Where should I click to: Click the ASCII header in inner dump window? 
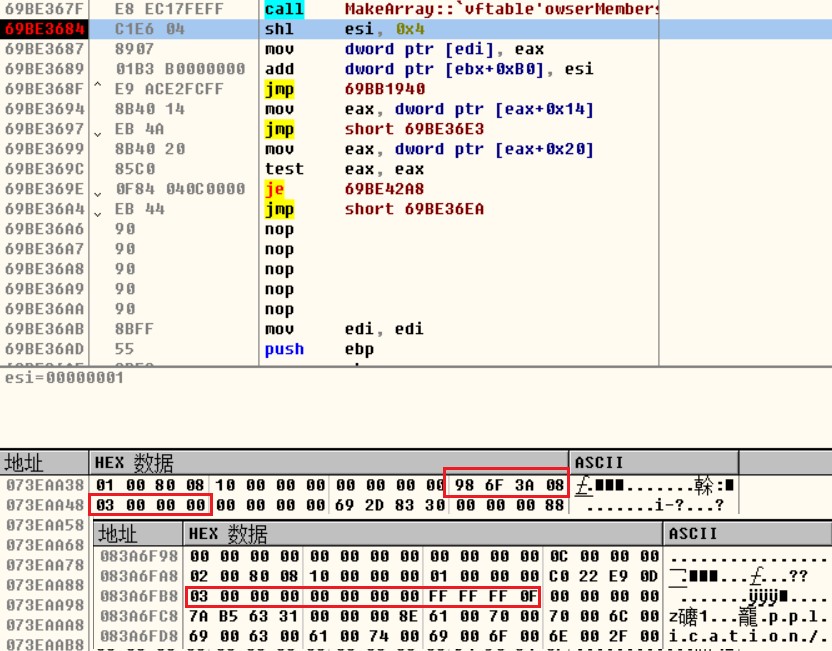click(693, 533)
